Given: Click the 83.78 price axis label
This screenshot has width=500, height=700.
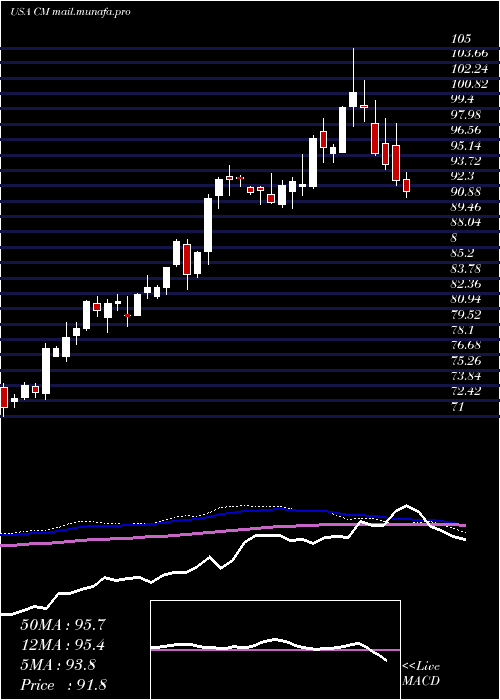Looking at the screenshot, I should click(x=466, y=268).
